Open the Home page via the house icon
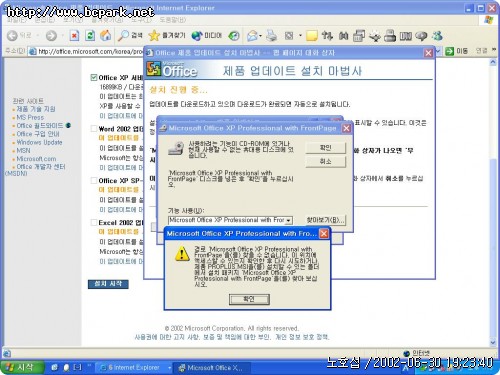 pos(106,36)
